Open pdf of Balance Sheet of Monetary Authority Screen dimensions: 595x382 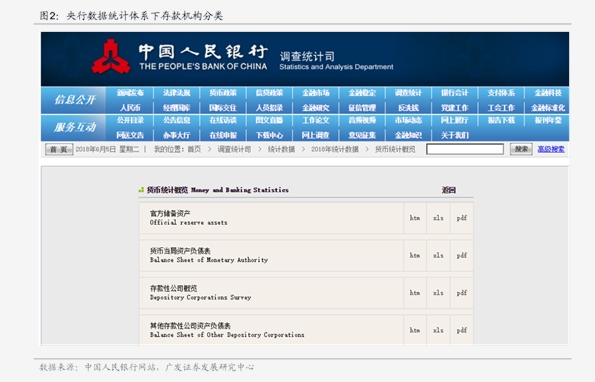[x=462, y=256]
